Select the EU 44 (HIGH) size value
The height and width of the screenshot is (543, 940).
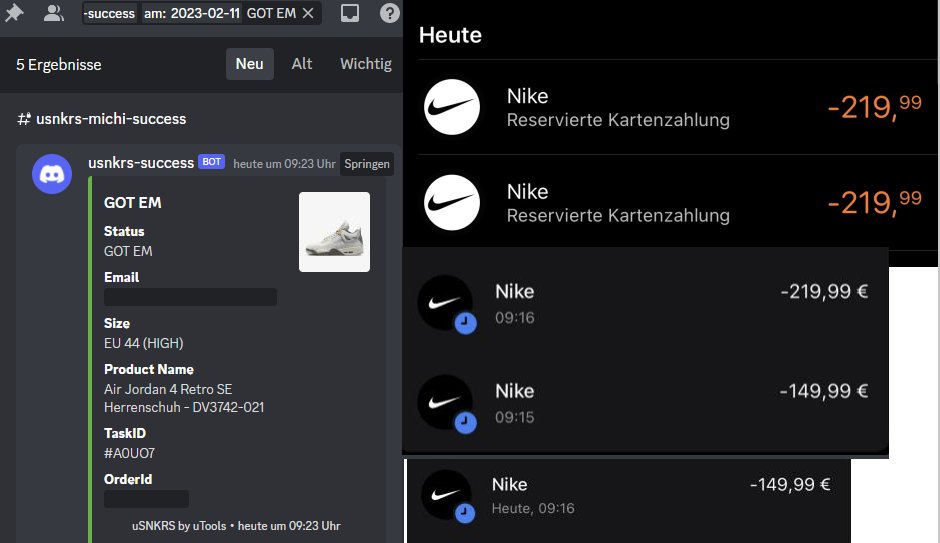144,343
